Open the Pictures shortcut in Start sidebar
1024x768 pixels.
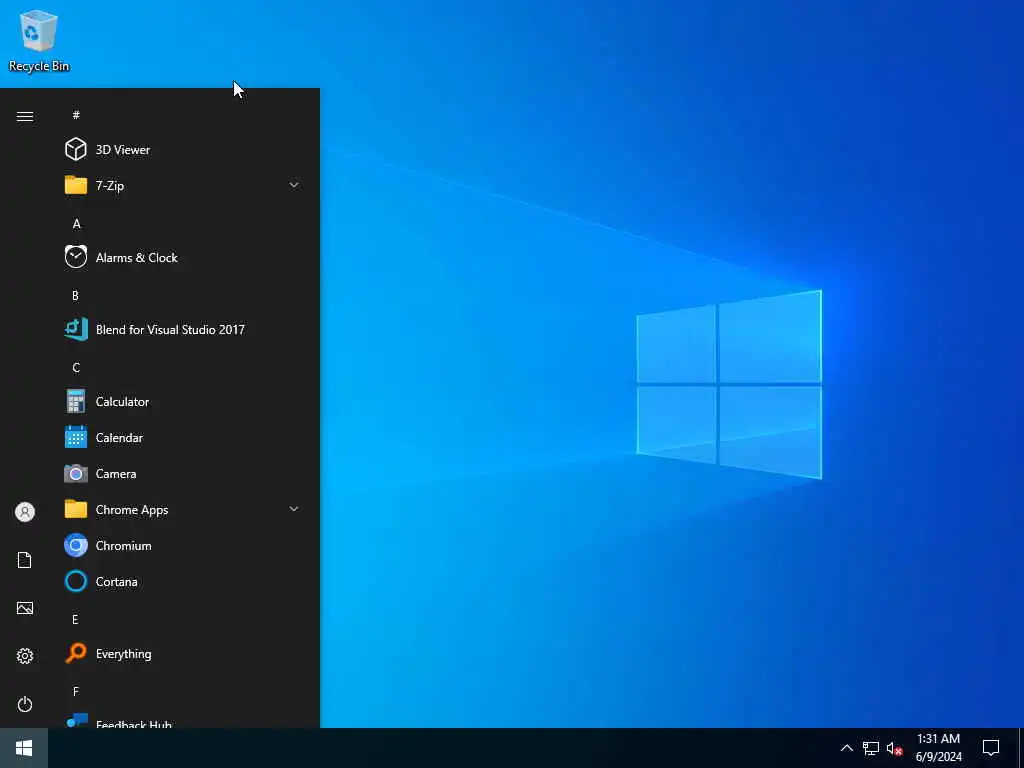coord(25,608)
